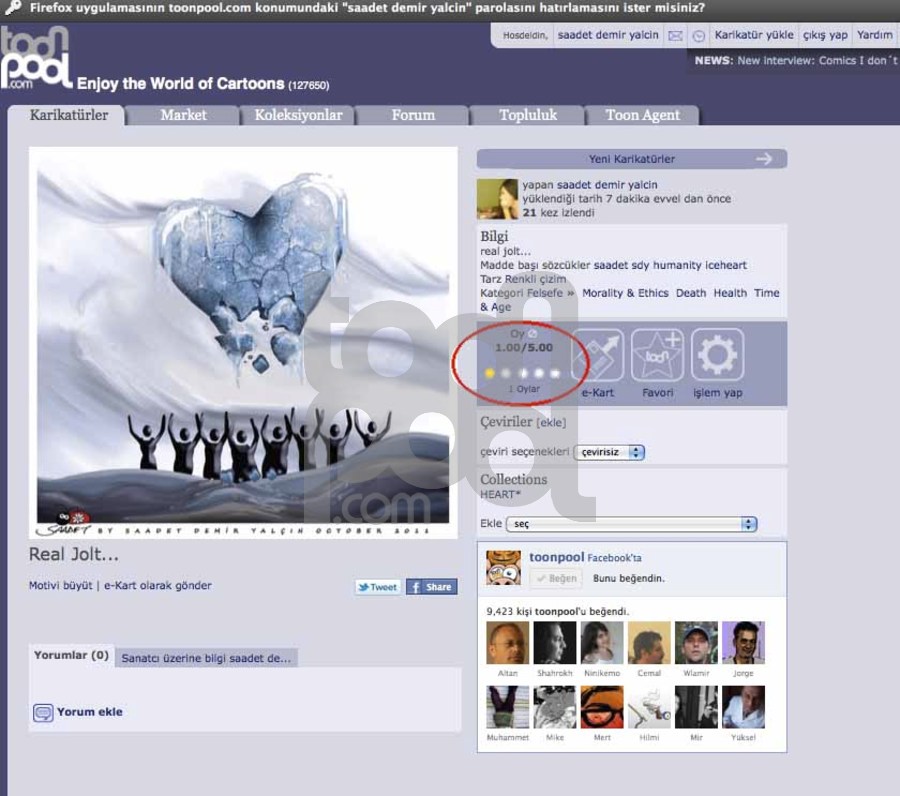Open Altan's Facebook profile photo
This screenshot has height=796, width=900.
pyautogui.click(x=507, y=643)
